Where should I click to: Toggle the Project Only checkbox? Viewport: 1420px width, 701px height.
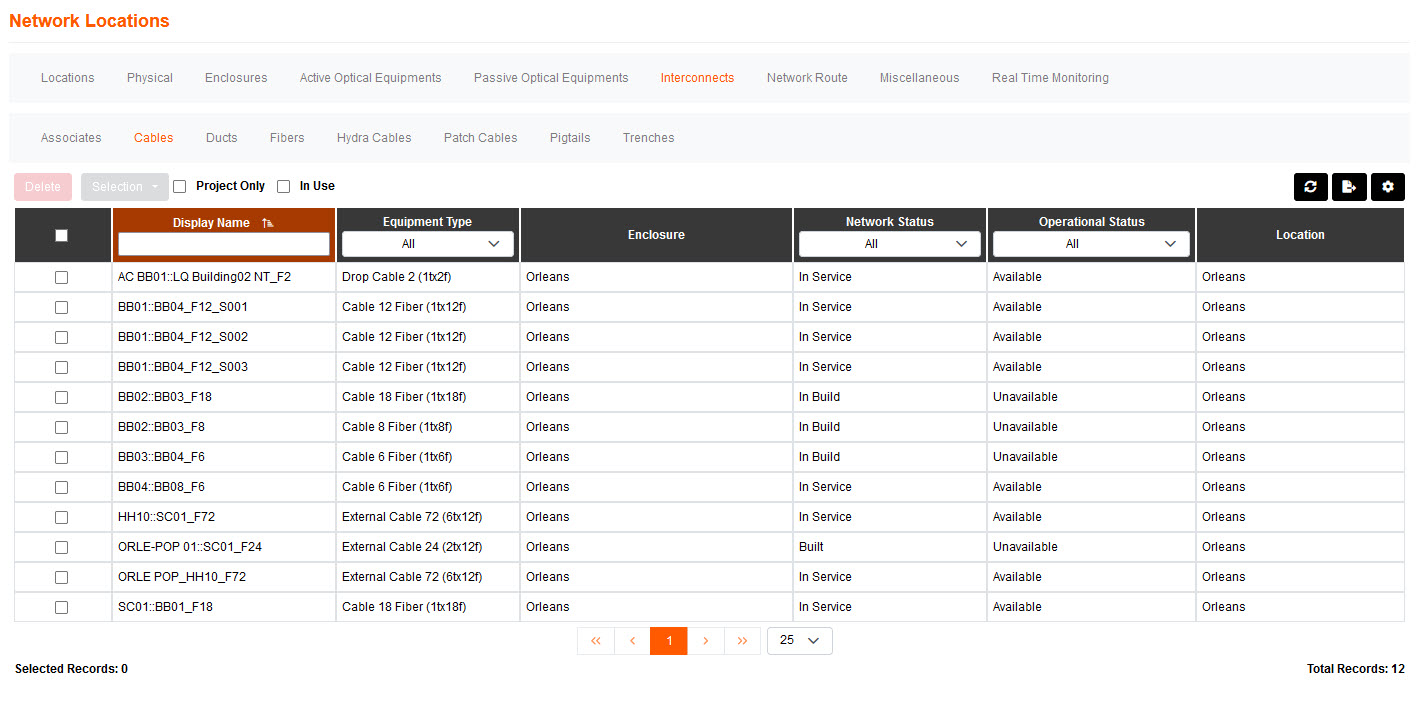tap(180, 186)
